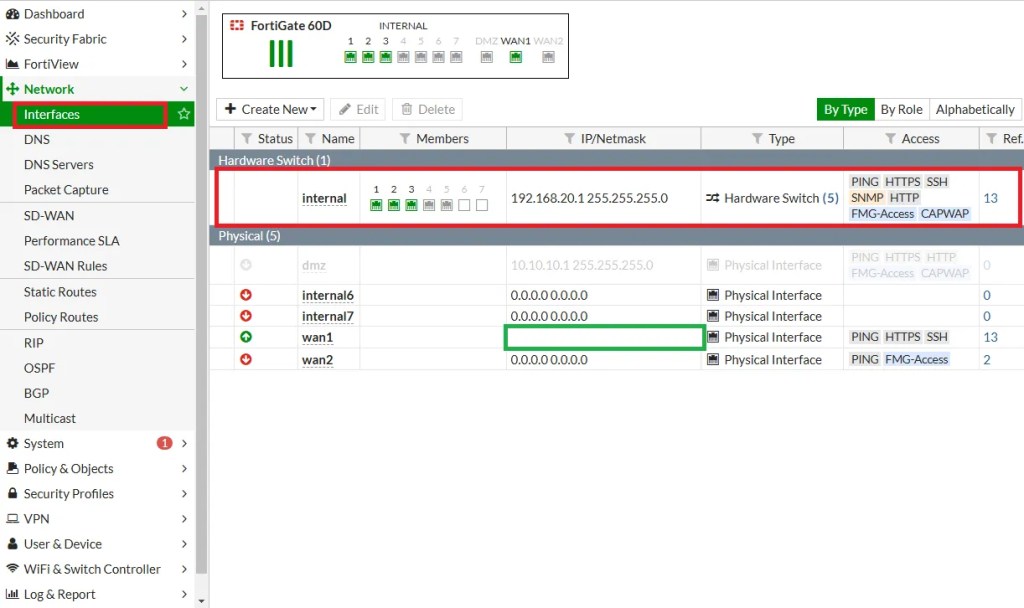The width and height of the screenshot is (1024, 608).
Task: Open the Packet Capture page
Action: [x=66, y=189]
